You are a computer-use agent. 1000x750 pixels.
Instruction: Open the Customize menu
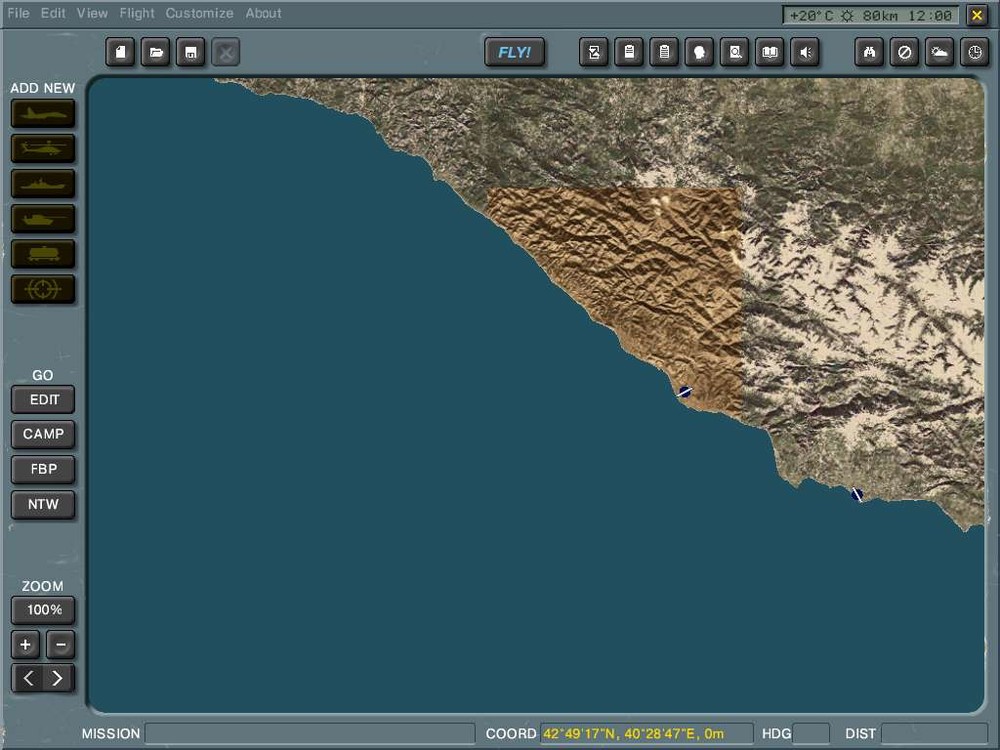(200, 13)
